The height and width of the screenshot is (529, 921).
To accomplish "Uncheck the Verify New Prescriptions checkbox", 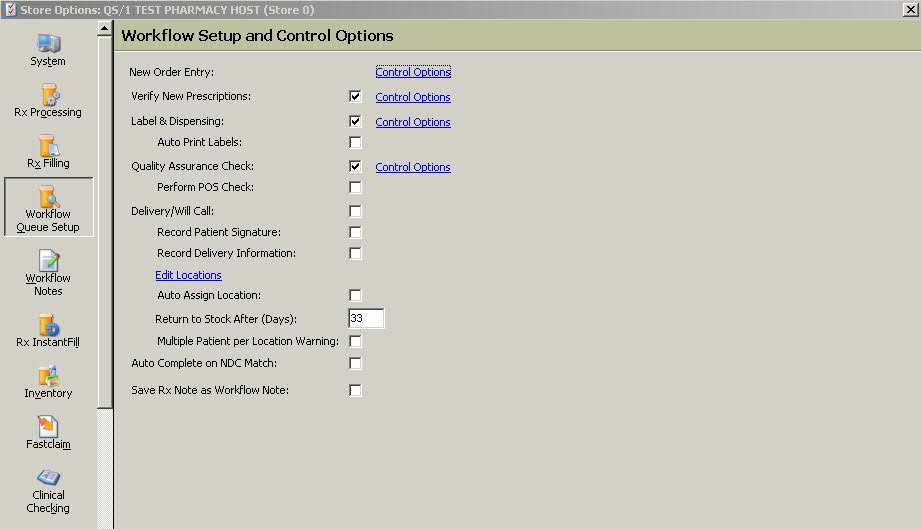I will pyautogui.click(x=355, y=96).
